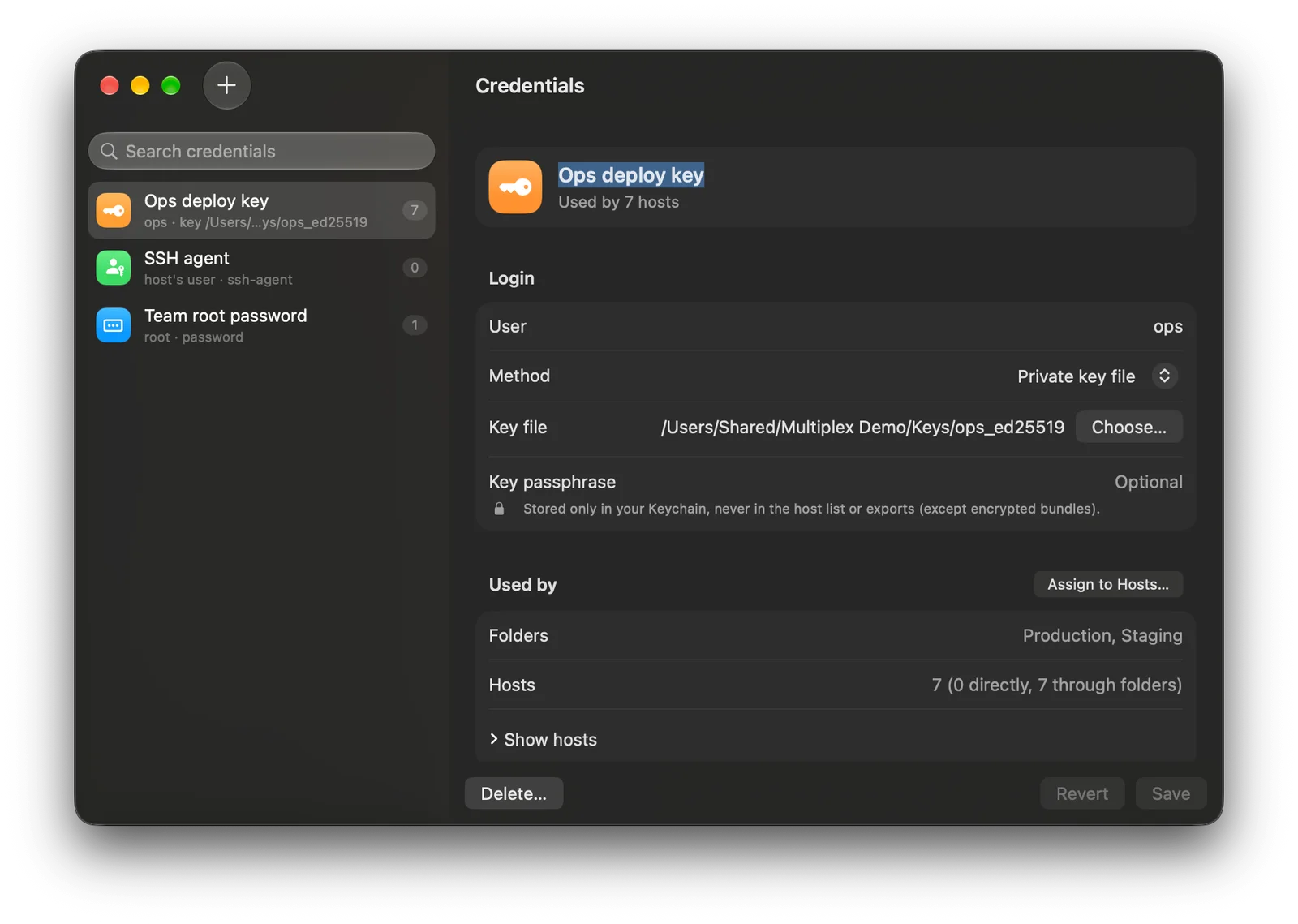This screenshot has width=1298, height=924.
Task: Open the Method popup stepper arrows
Action: tap(1164, 376)
